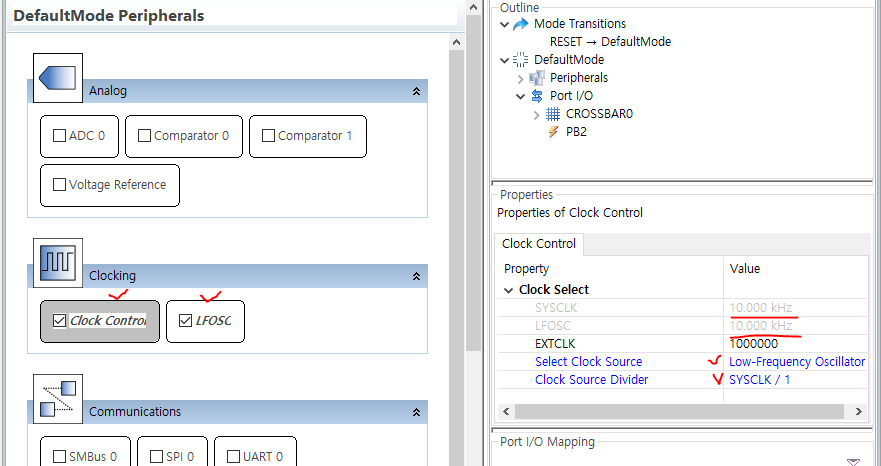Enable the ADC 0 checkbox
Image resolution: width=881 pixels, height=466 pixels.
(59, 136)
